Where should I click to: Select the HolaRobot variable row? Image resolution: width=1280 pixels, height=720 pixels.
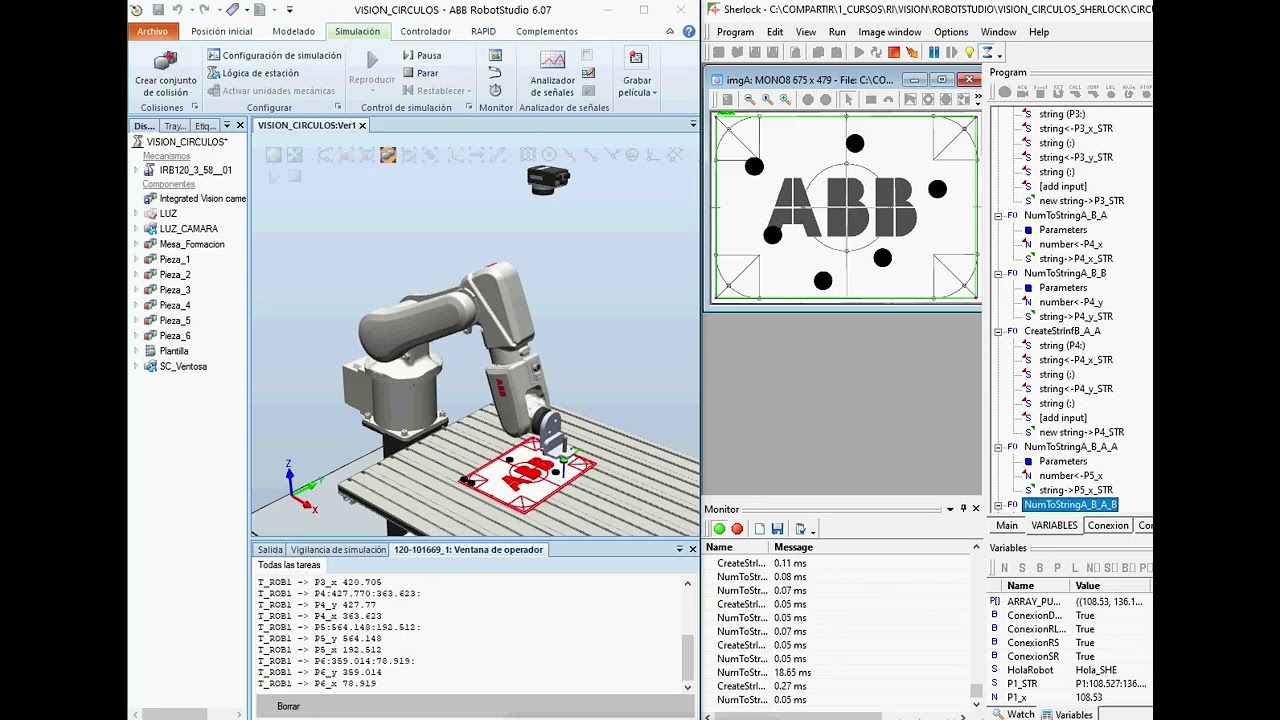click(1070, 670)
